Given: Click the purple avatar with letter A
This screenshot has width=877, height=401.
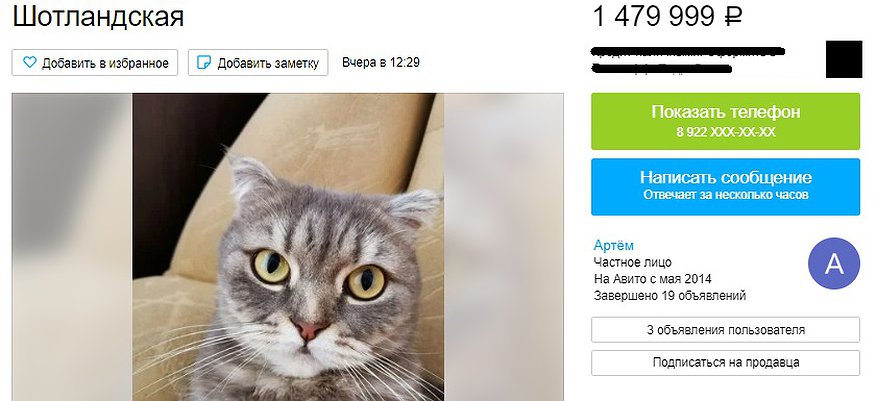Looking at the screenshot, I should coord(833,263).
